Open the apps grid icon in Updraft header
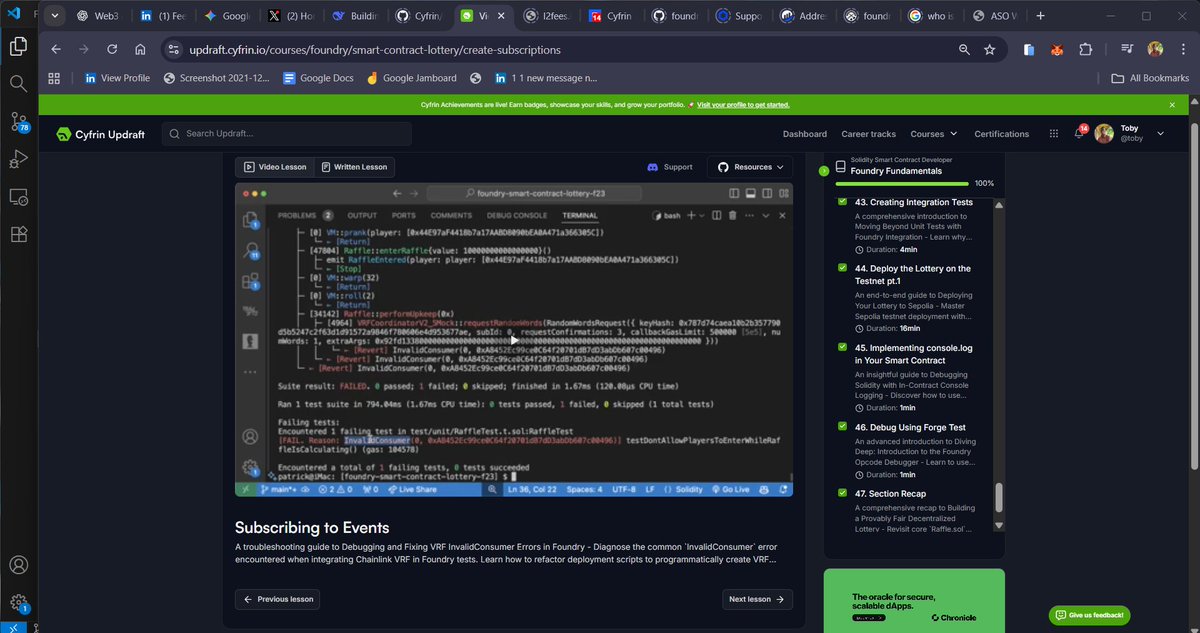 [1053, 133]
